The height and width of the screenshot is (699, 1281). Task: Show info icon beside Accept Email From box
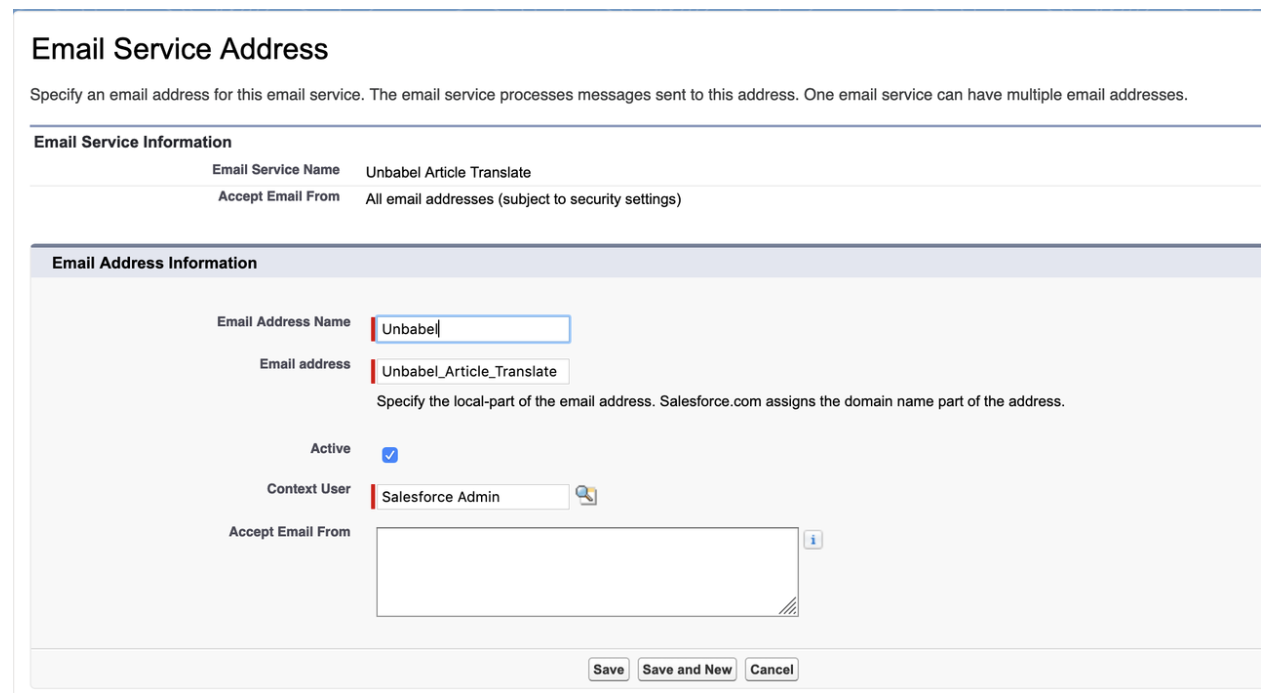813,540
